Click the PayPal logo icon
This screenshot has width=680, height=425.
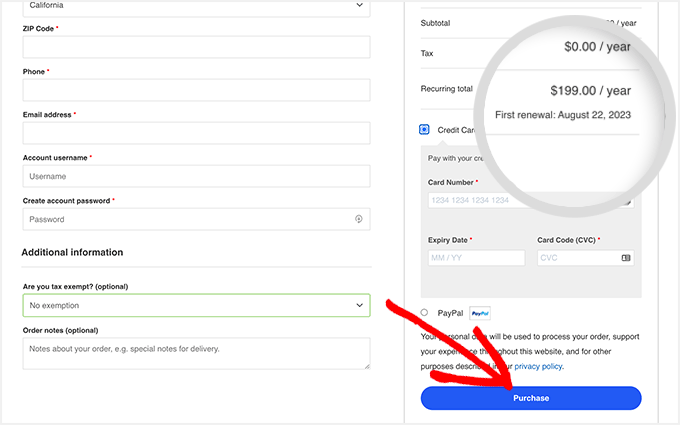pos(480,313)
